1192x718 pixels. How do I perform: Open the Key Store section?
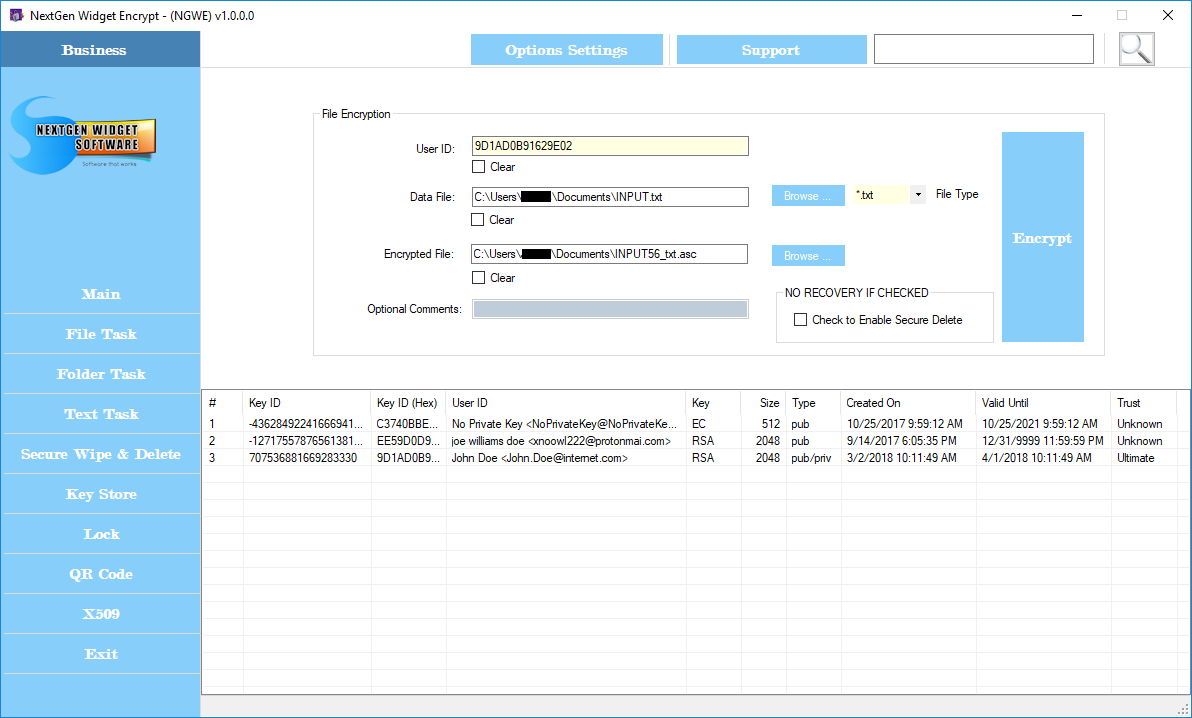[101, 494]
